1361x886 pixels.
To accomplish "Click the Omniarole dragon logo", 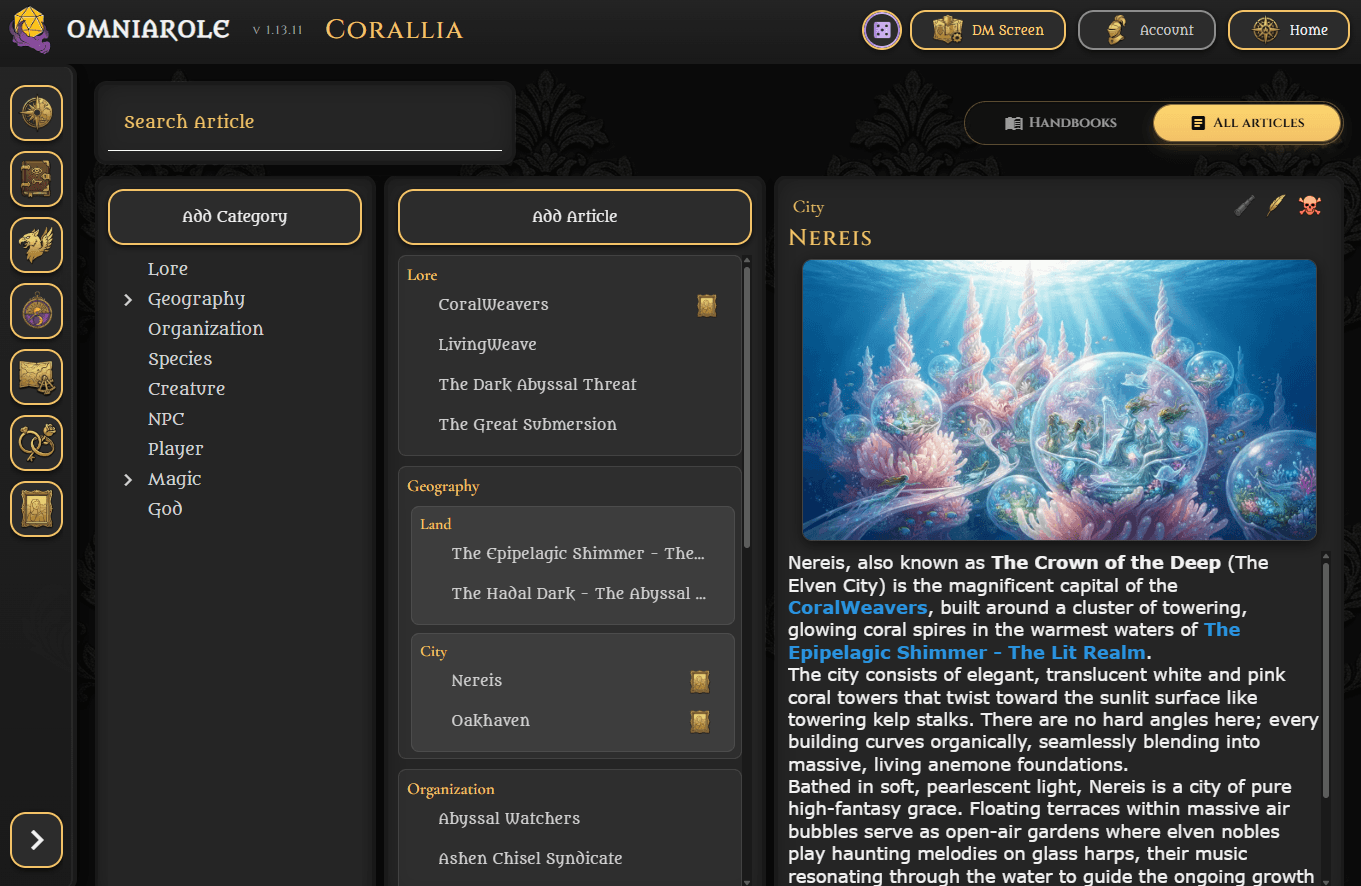I will (31, 29).
